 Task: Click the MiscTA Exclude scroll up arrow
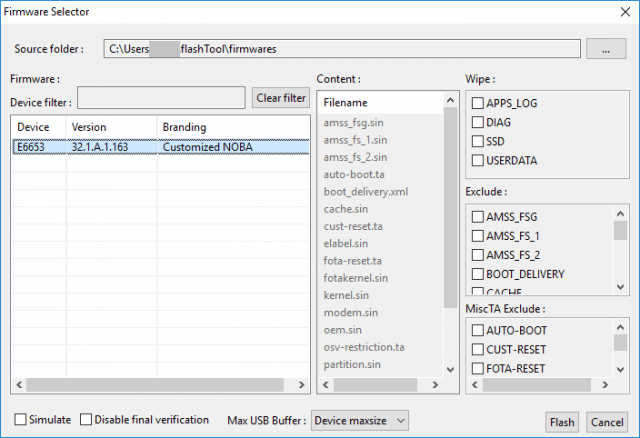pos(620,327)
